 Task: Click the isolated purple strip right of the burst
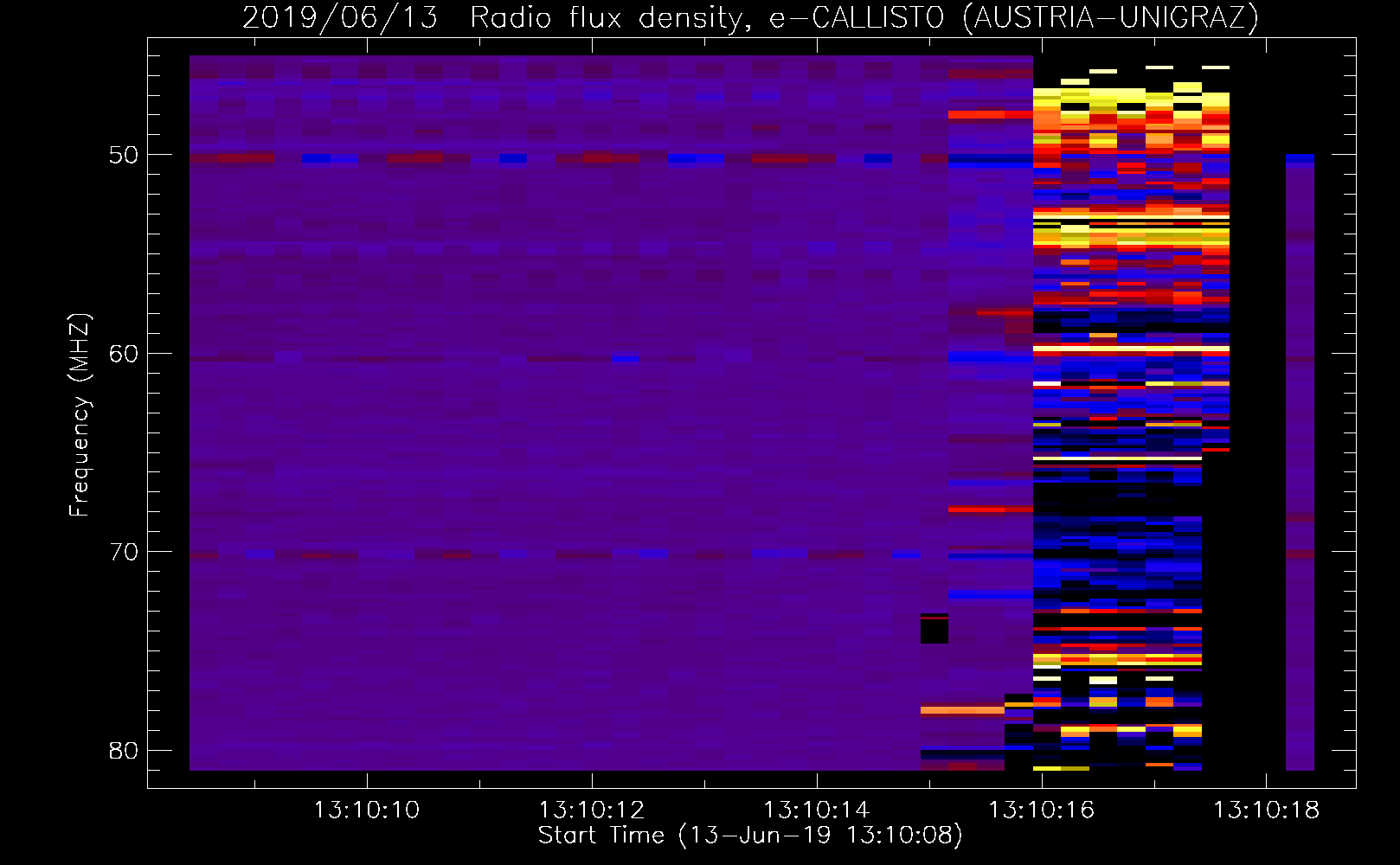(1300, 462)
